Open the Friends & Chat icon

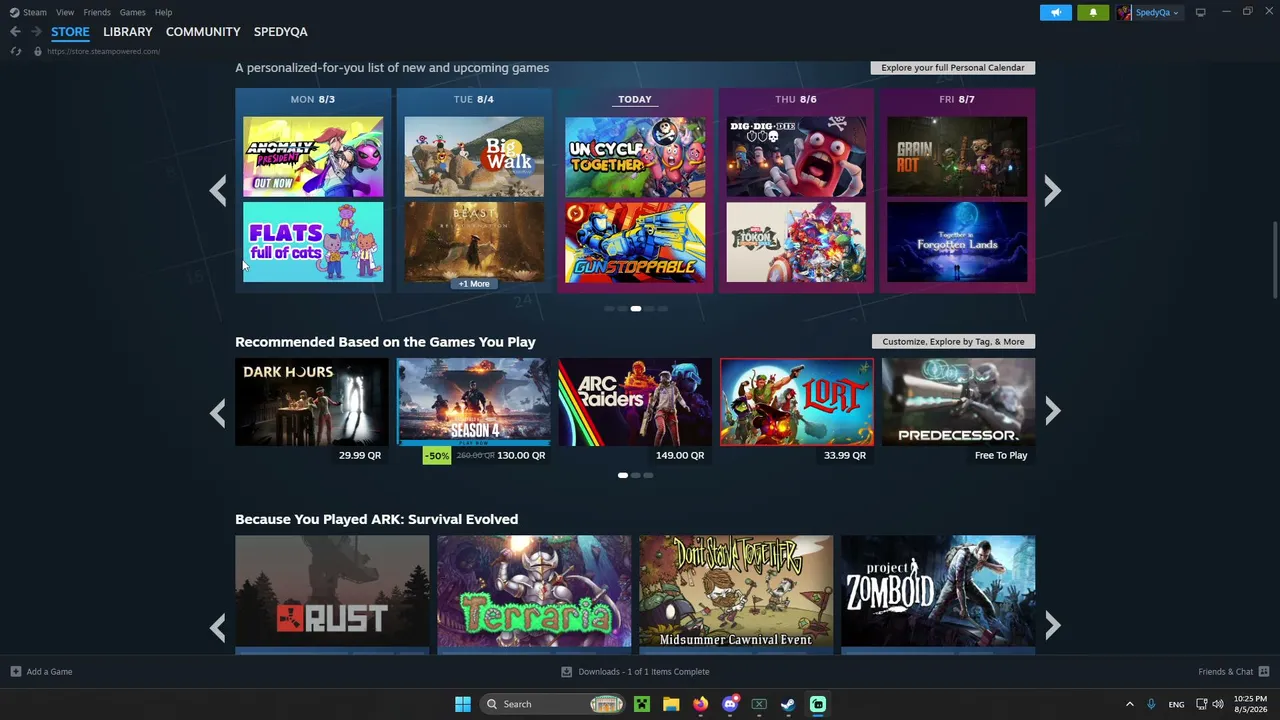(1264, 672)
